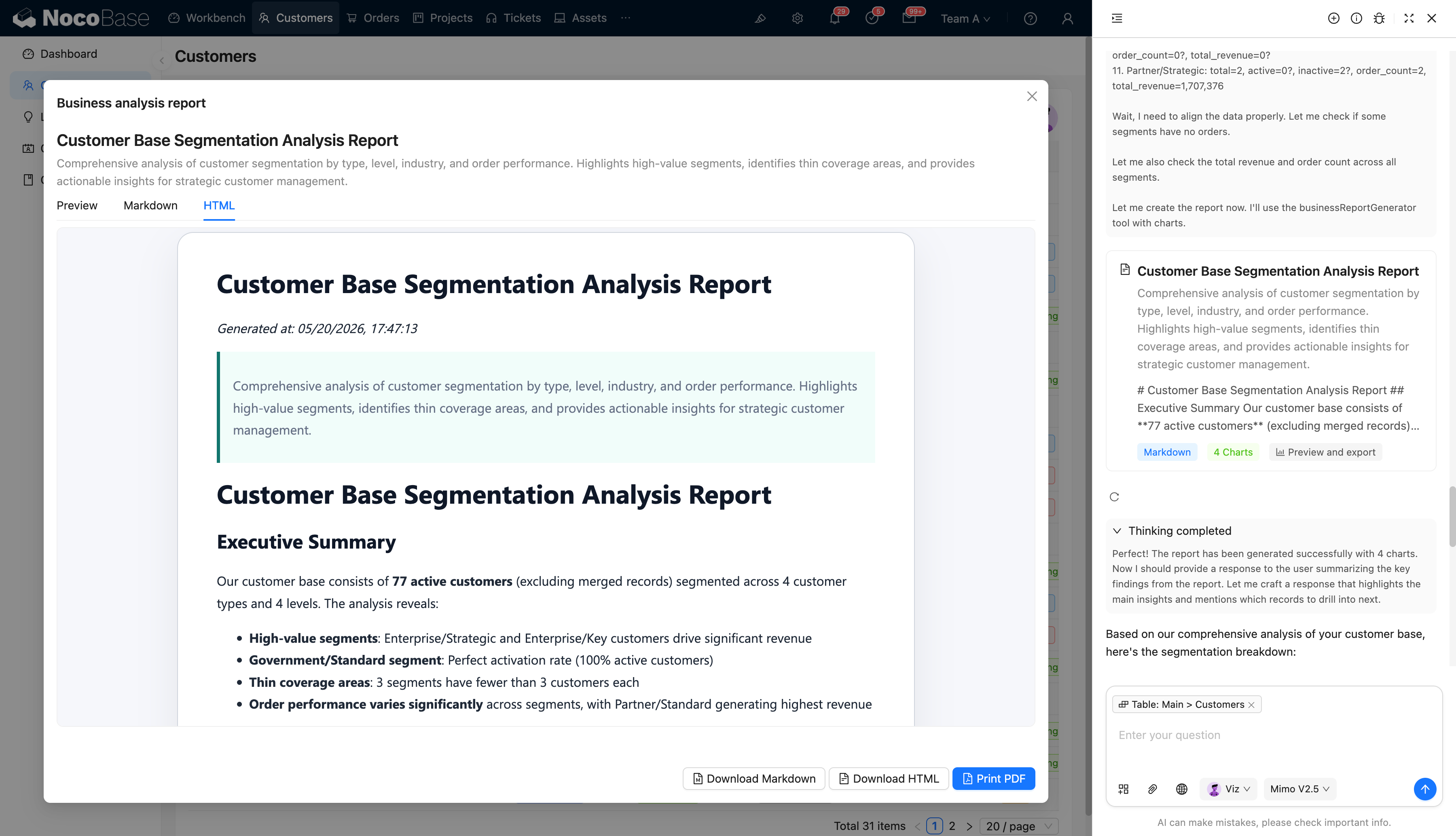The image size is (1456, 836).
Task: Open the Orders menu
Action: click(x=372, y=18)
